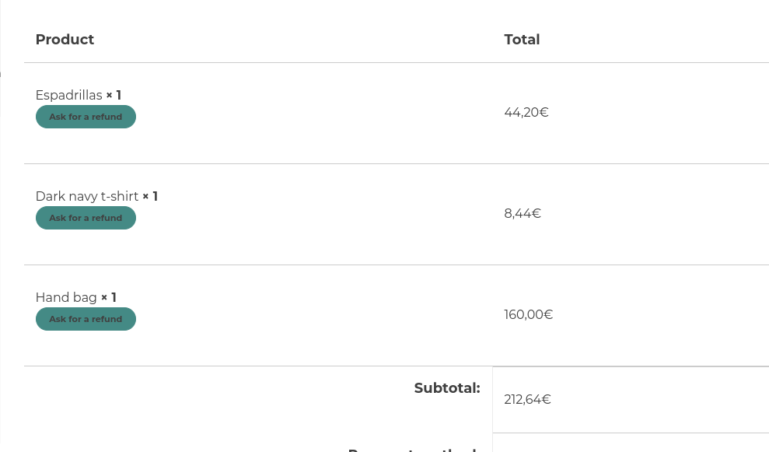Ask for a refund on Espadrillas

(86, 117)
